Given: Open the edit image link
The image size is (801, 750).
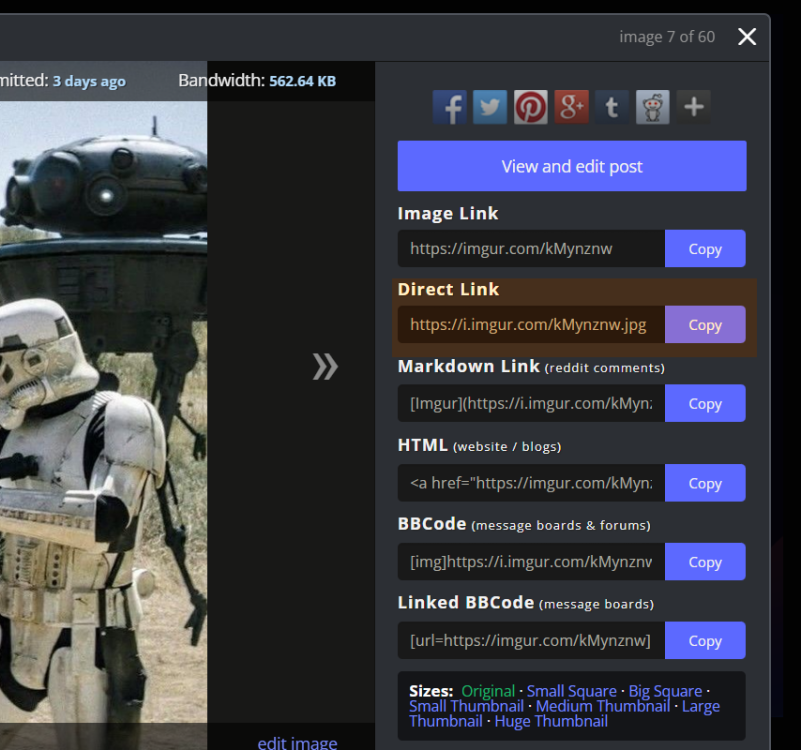Looking at the screenshot, I should pyautogui.click(x=297, y=743).
